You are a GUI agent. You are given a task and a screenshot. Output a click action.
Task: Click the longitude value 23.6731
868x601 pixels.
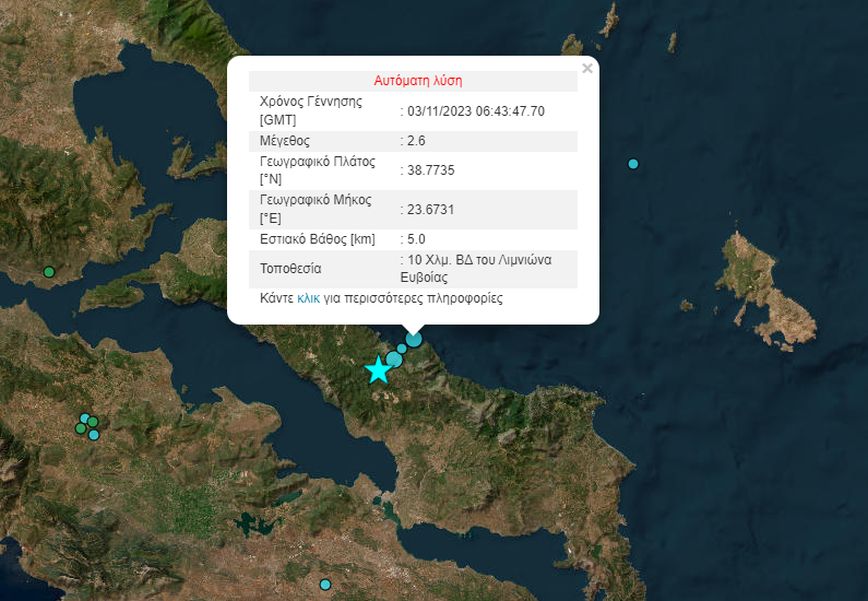[x=430, y=209]
